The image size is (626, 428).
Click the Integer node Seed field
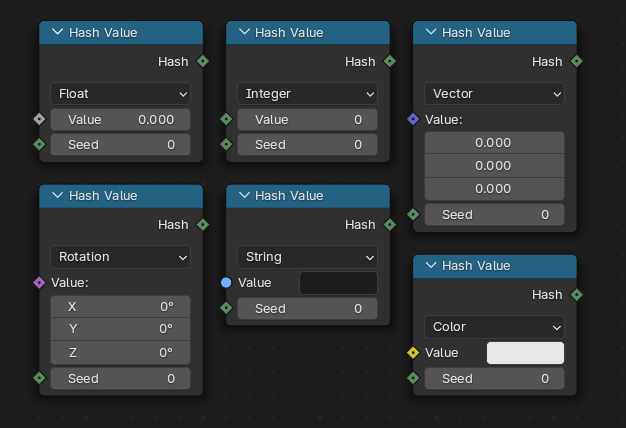tap(307, 145)
